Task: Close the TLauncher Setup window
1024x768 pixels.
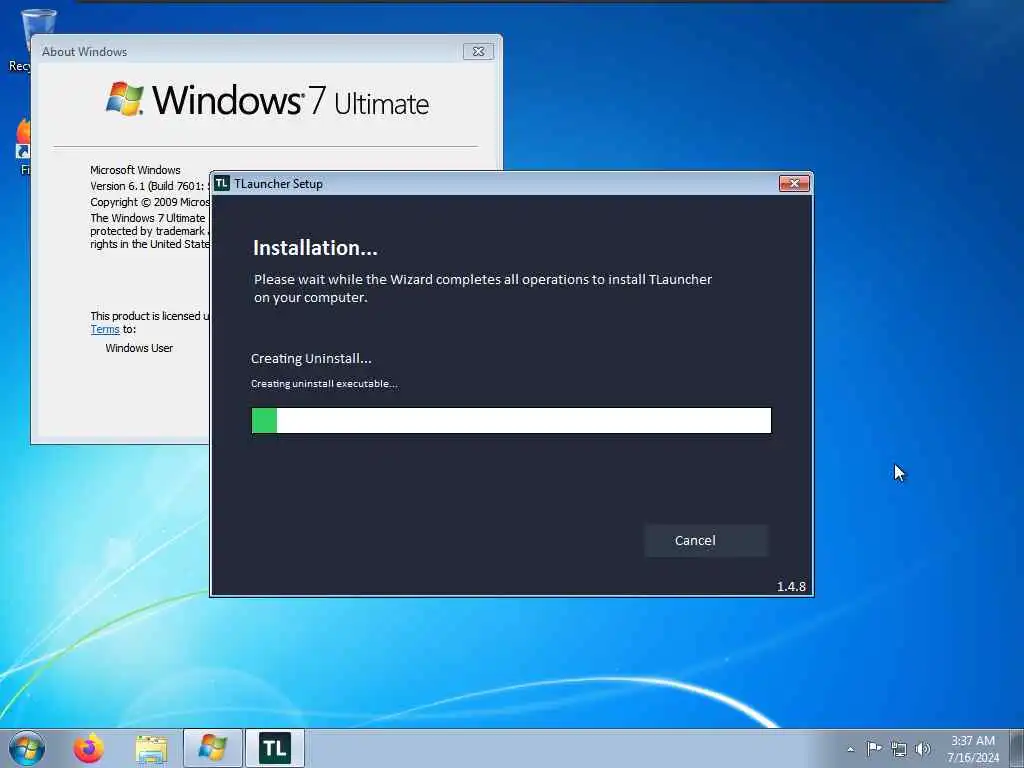Action: click(x=794, y=184)
